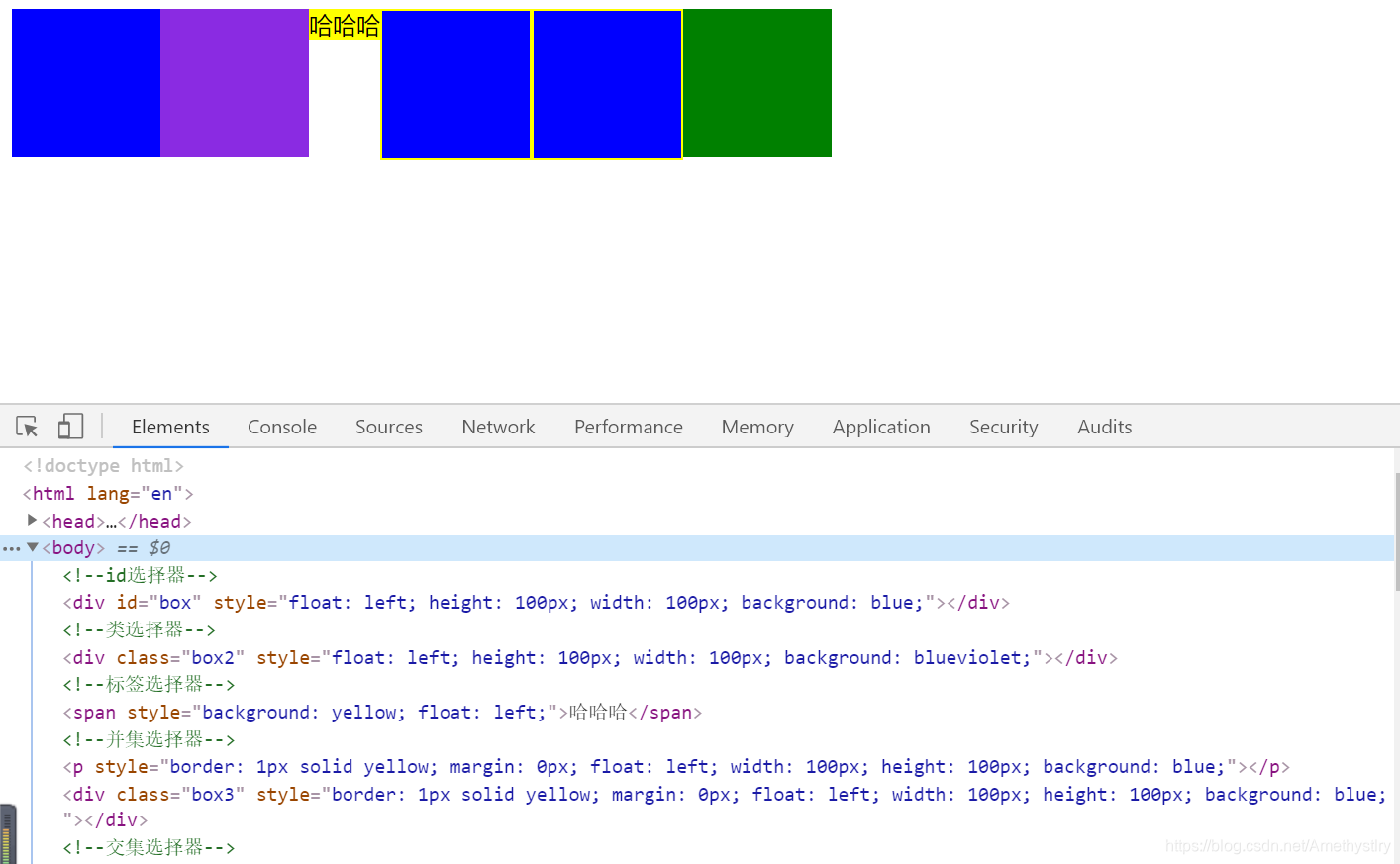
Task: Switch to the Elements tab
Action: coord(170,427)
